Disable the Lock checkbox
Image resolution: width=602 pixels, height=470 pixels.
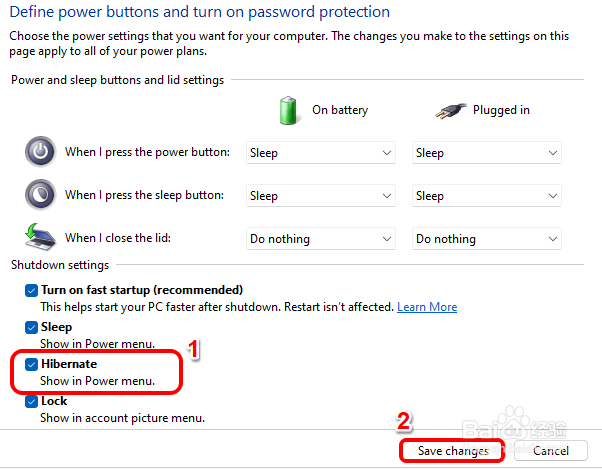(x=31, y=401)
